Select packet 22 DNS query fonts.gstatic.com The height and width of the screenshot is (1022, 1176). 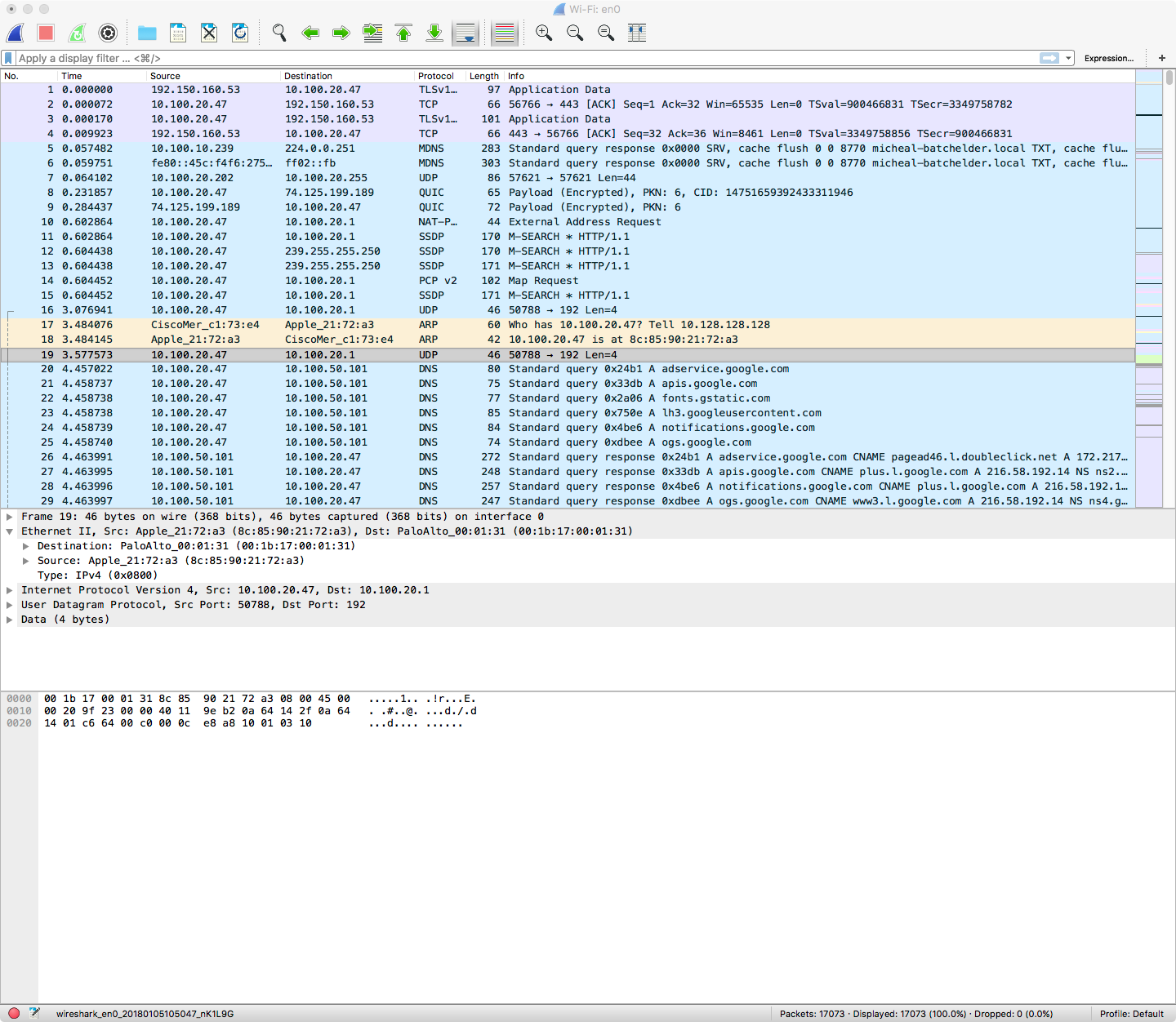tap(568, 398)
